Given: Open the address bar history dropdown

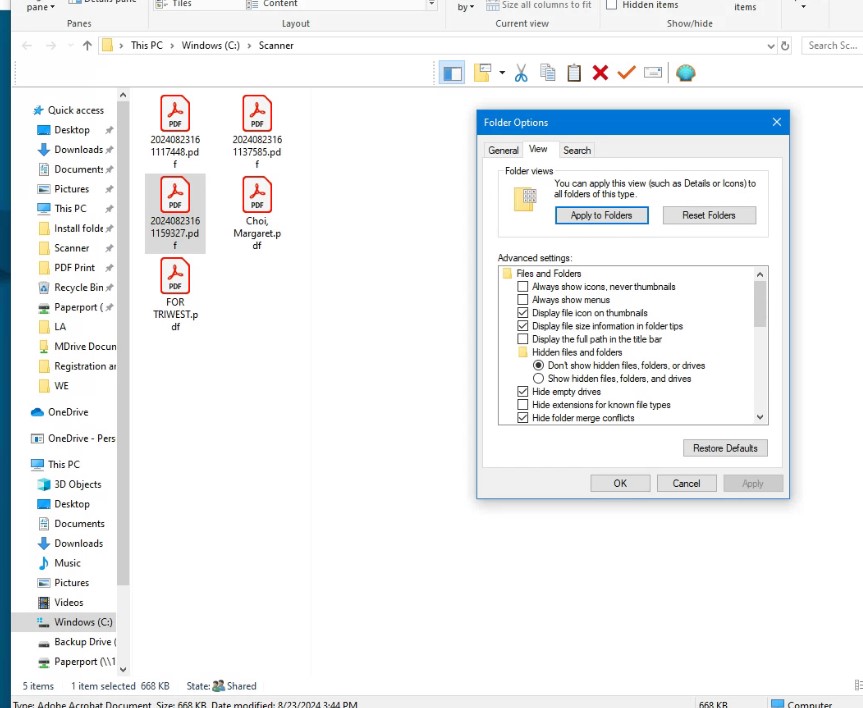Looking at the screenshot, I should point(771,46).
